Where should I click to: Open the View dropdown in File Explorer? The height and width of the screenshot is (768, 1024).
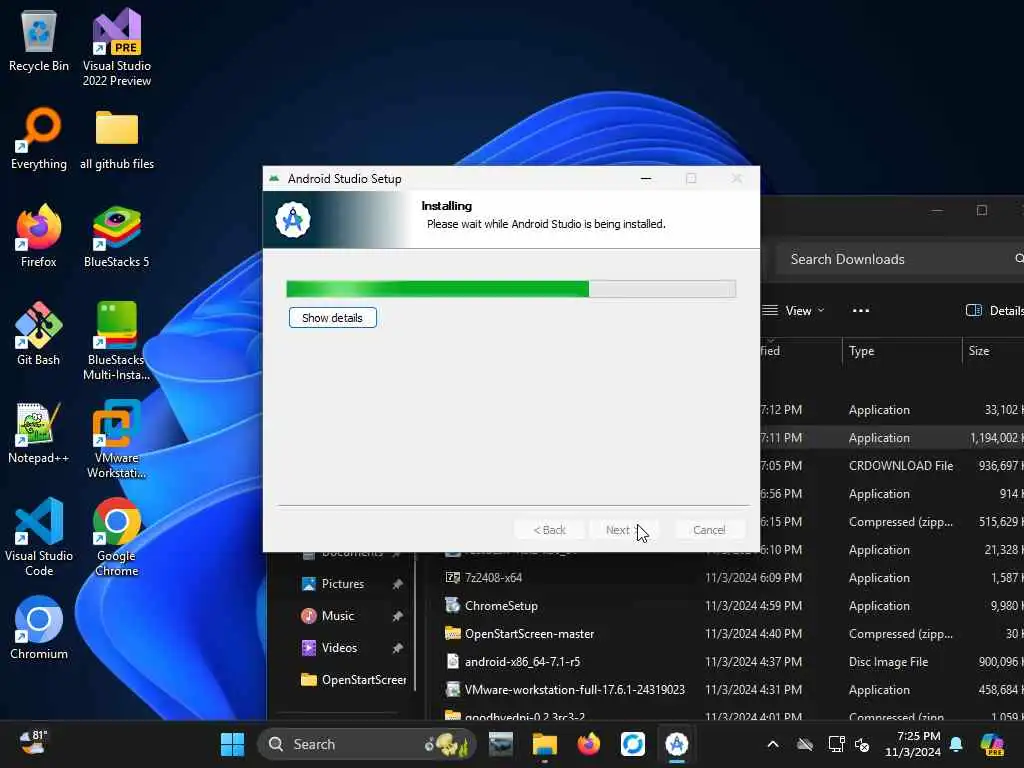(793, 311)
